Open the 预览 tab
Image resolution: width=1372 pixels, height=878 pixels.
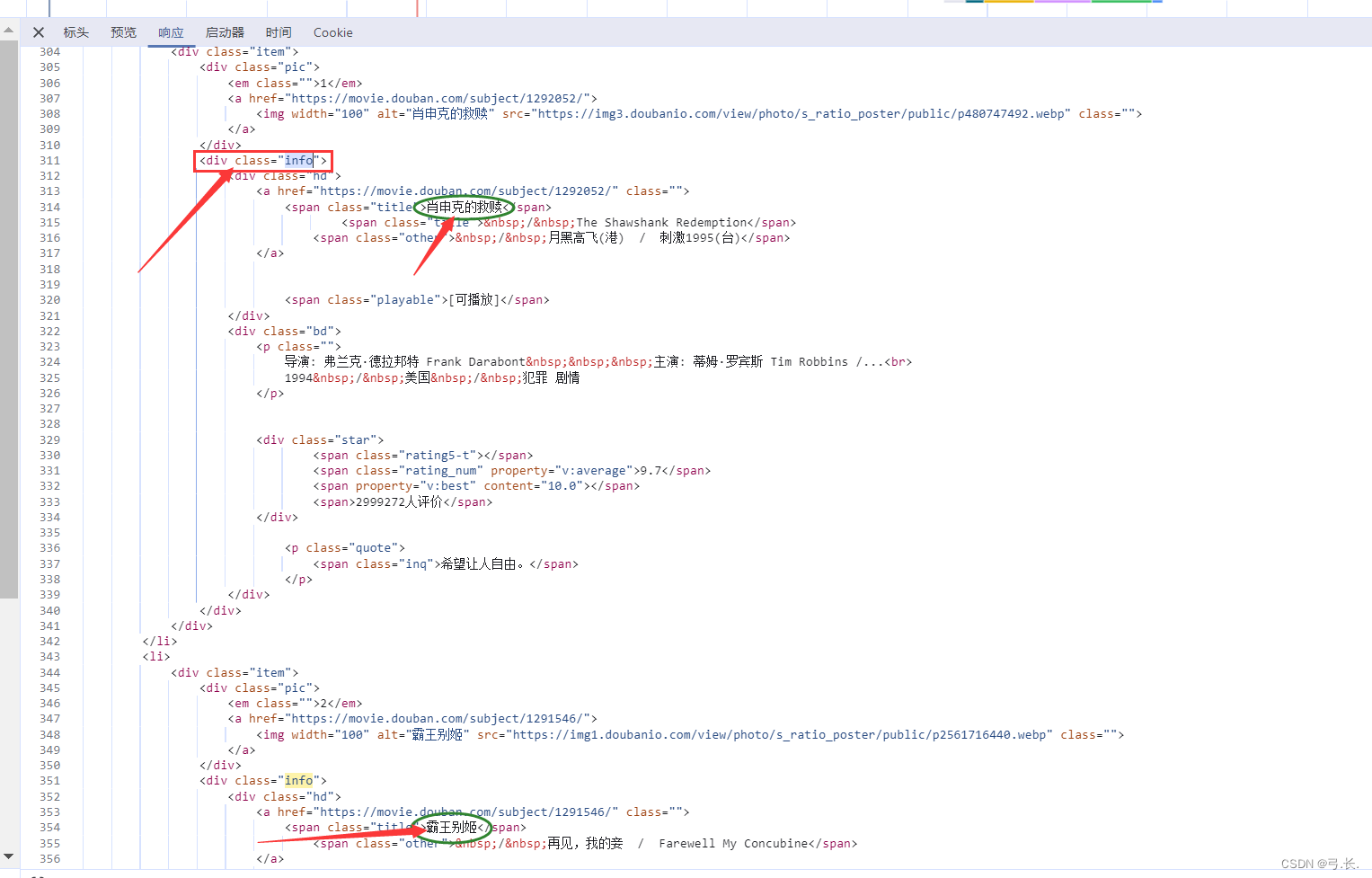tap(123, 32)
